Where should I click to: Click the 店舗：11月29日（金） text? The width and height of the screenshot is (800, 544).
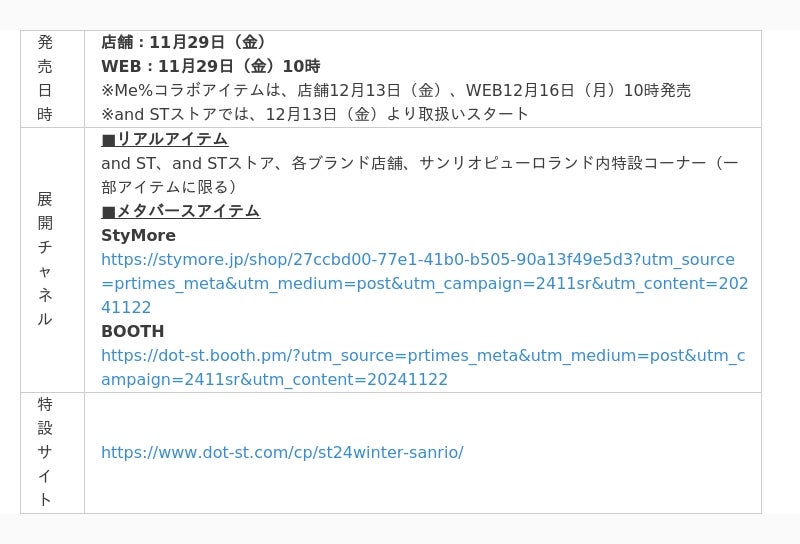click(x=184, y=43)
